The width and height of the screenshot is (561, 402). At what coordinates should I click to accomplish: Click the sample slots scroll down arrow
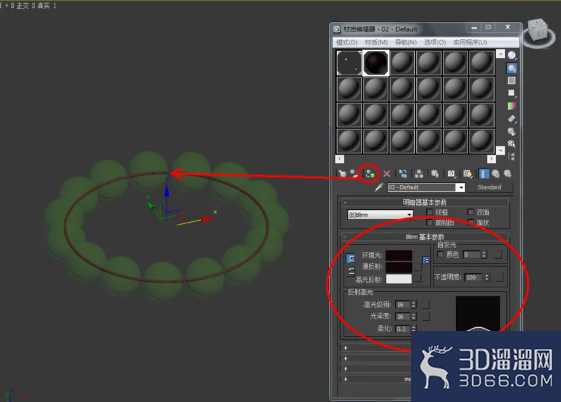pyautogui.click(x=501, y=151)
